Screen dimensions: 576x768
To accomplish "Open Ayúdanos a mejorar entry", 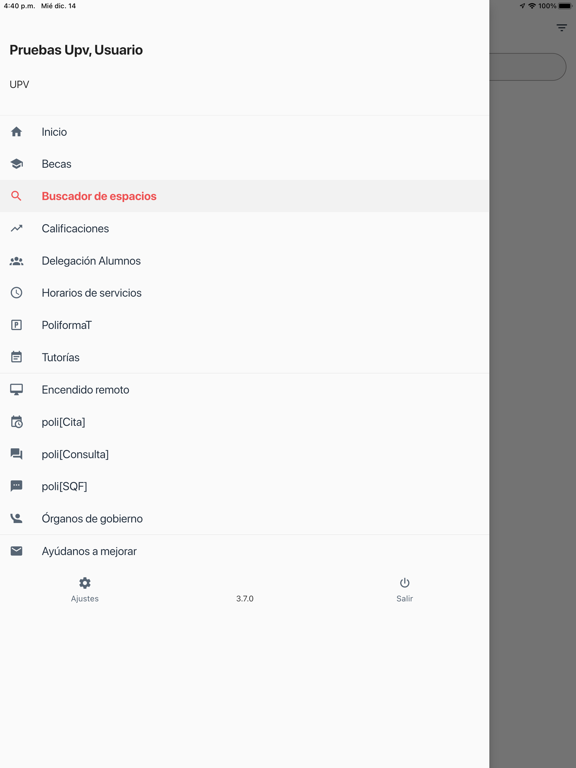I will click(244, 551).
